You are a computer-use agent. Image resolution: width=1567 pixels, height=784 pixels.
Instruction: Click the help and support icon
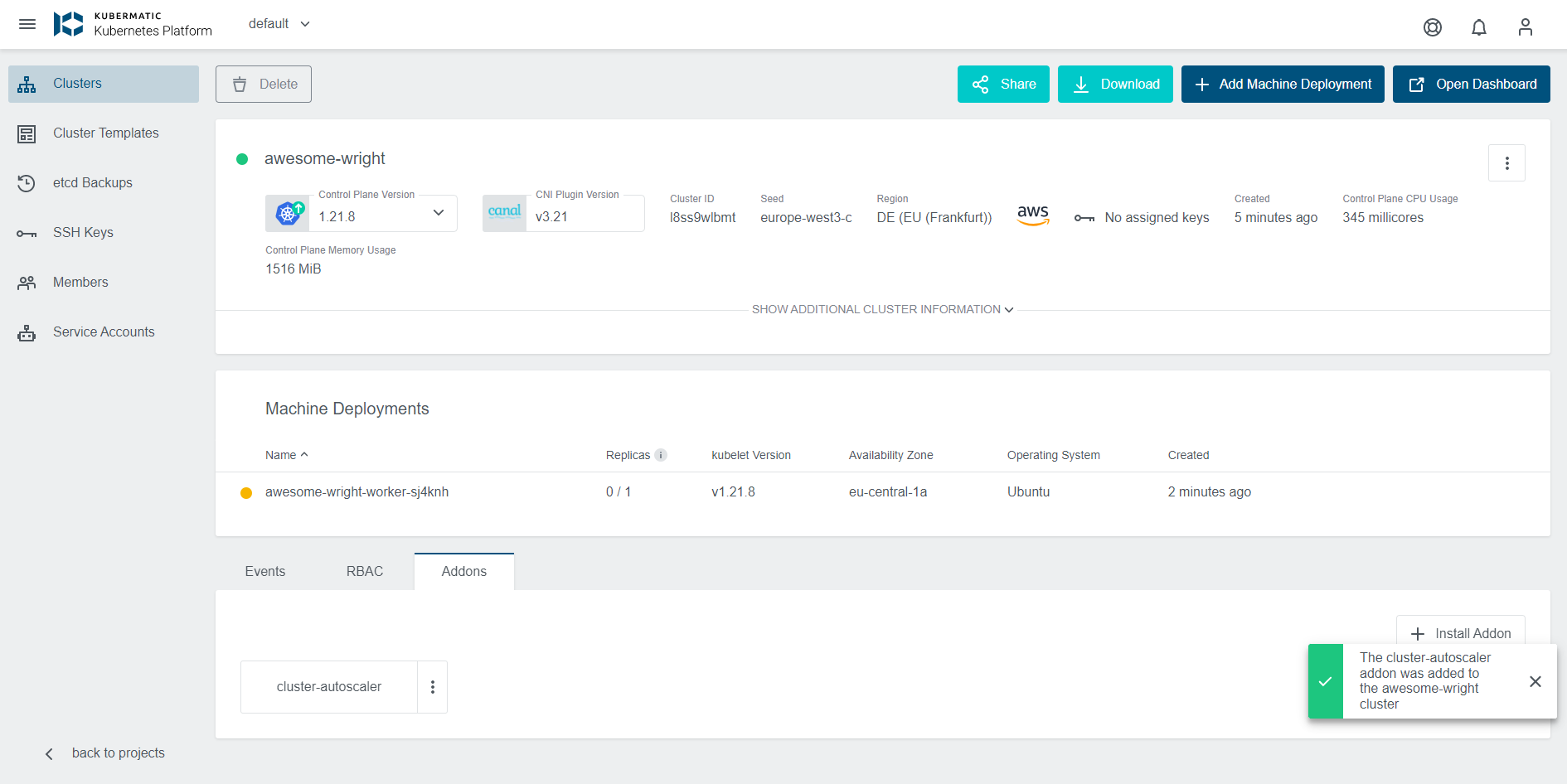click(1432, 27)
